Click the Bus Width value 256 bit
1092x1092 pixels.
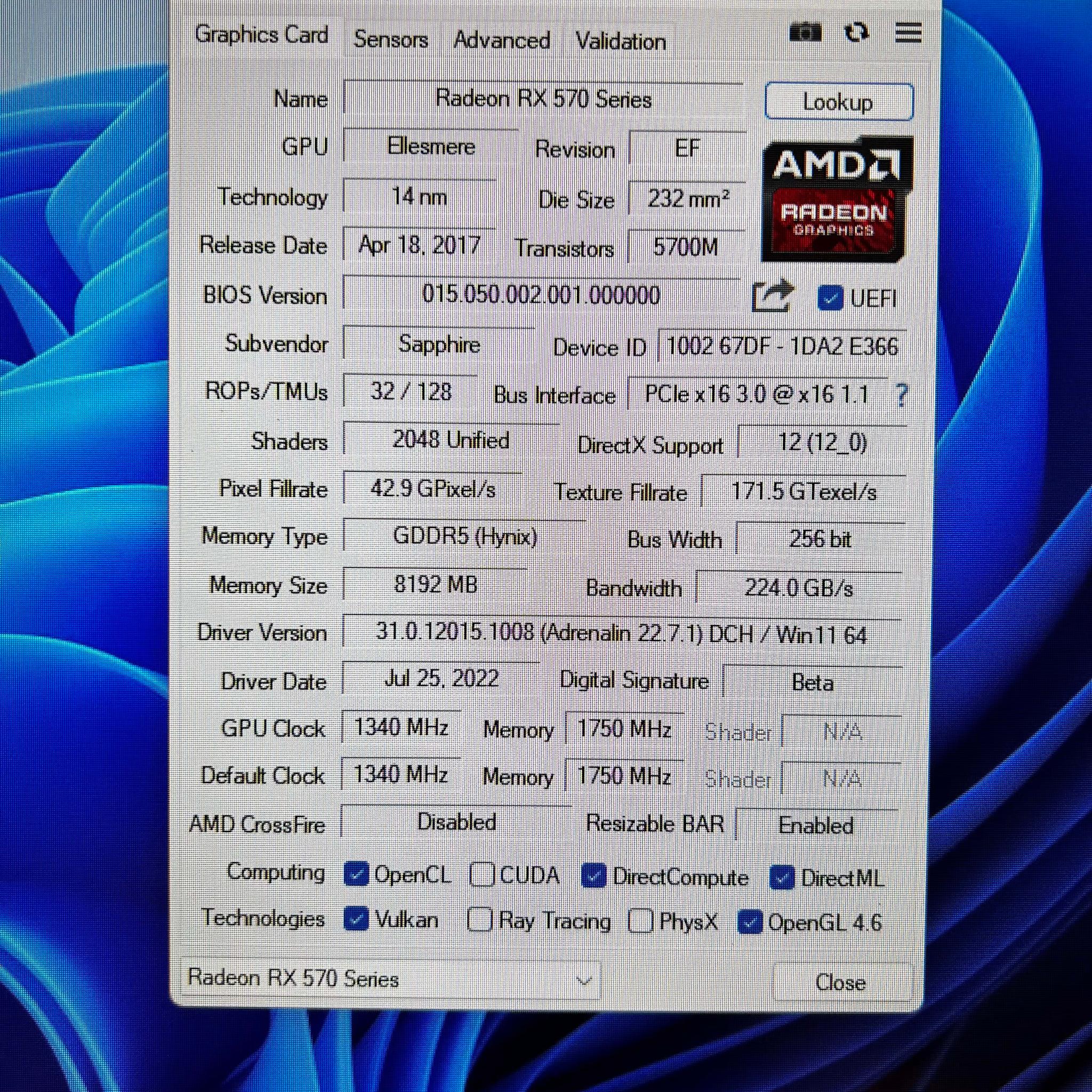click(x=820, y=539)
